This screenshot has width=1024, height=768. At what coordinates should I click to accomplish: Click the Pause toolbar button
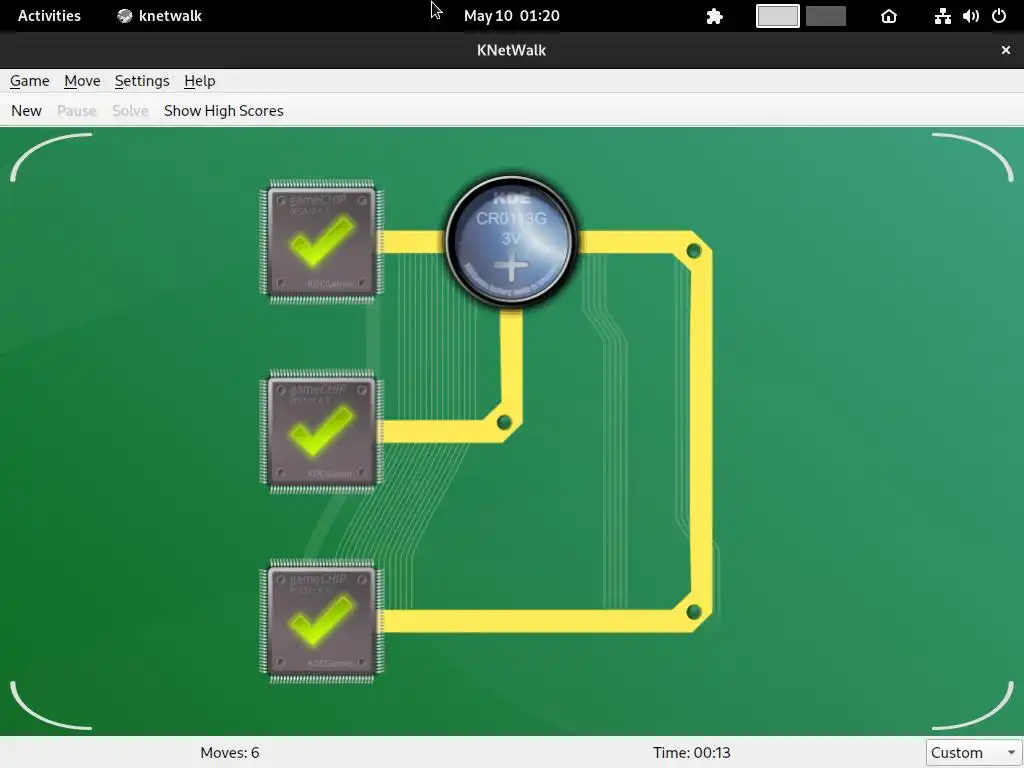coord(76,110)
